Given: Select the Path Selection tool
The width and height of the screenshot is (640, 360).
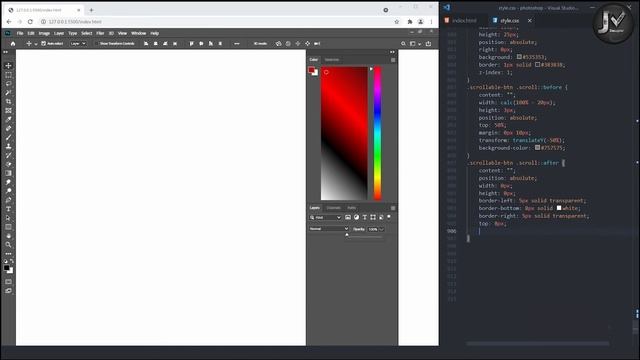Looking at the screenshot, I should tap(8, 218).
